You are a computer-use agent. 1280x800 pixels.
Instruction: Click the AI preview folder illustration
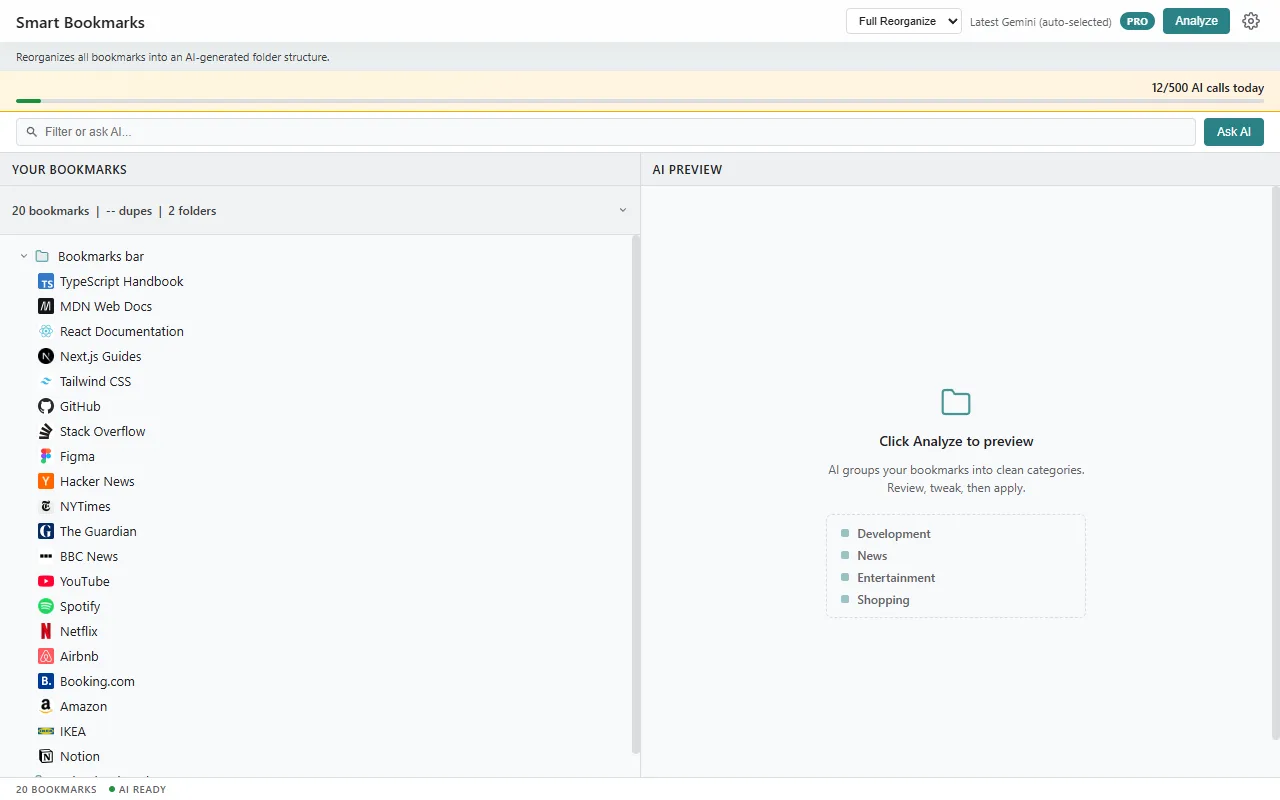956,402
